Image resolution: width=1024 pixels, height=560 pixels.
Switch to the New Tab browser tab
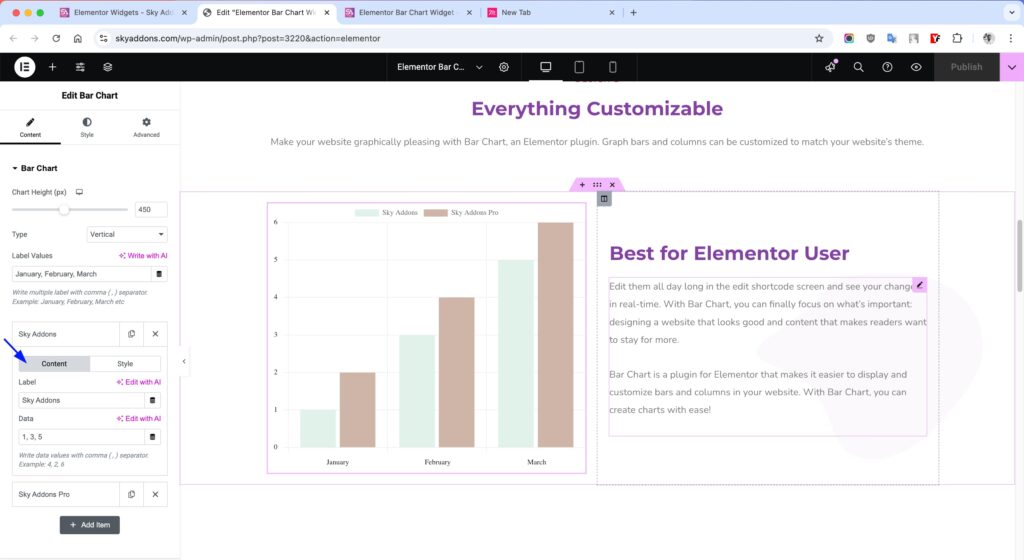click(551, 12)
